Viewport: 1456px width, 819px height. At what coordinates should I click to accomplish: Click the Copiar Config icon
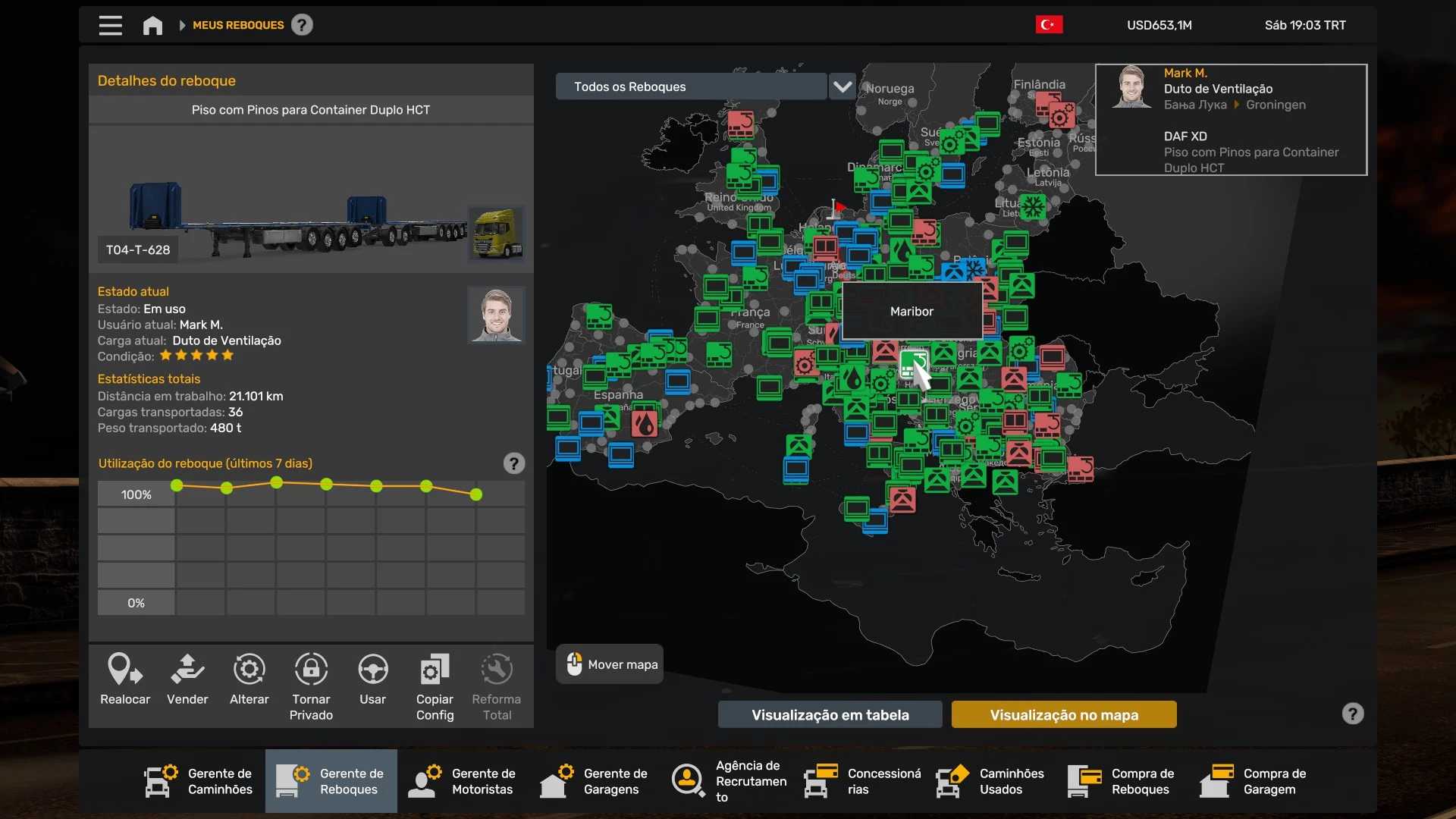(x=435, y=670)
